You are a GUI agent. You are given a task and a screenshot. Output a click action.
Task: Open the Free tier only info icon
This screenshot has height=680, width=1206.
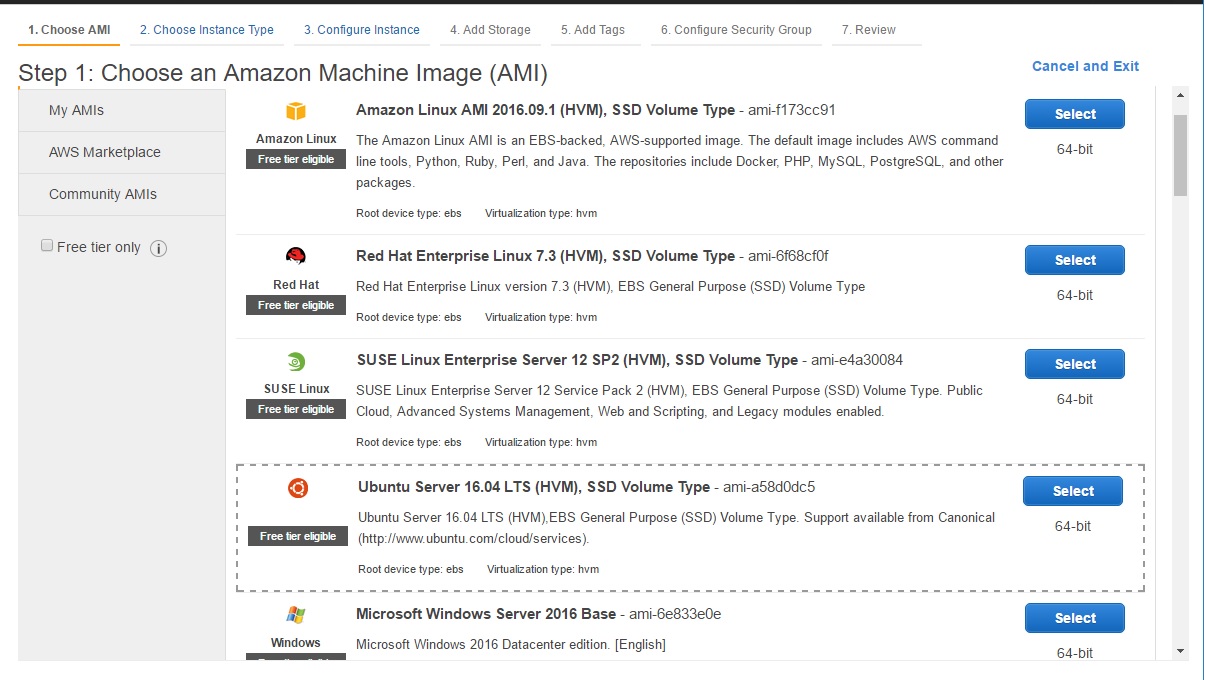click(x=158, y=248)
